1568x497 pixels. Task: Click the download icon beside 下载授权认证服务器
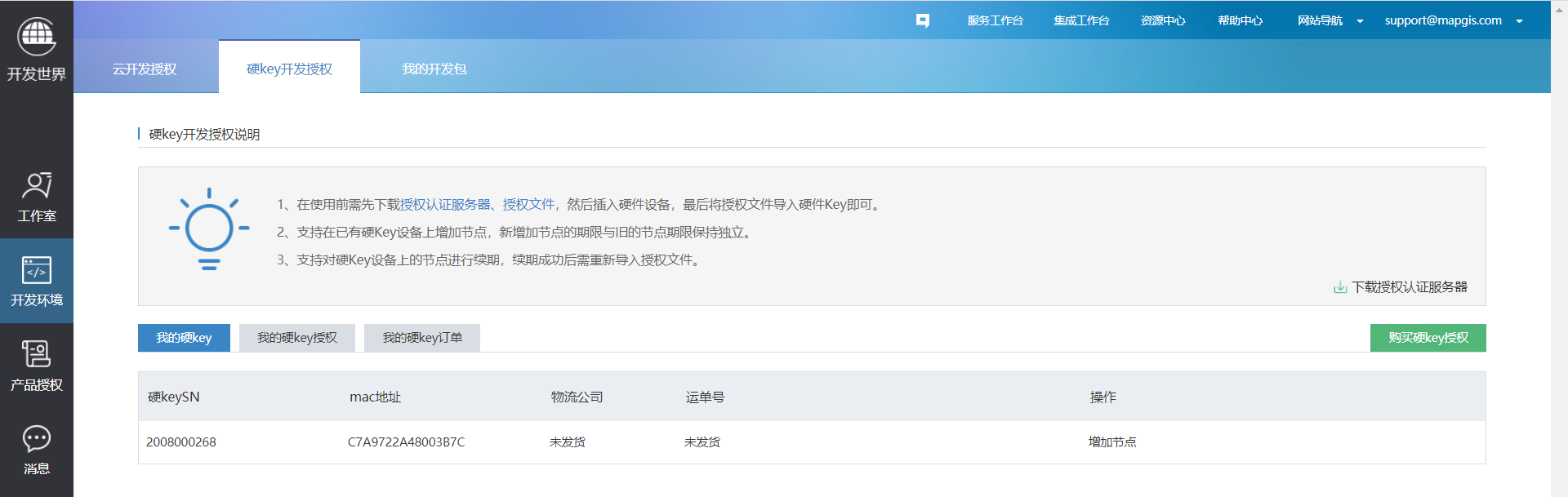pos(1340,287)
